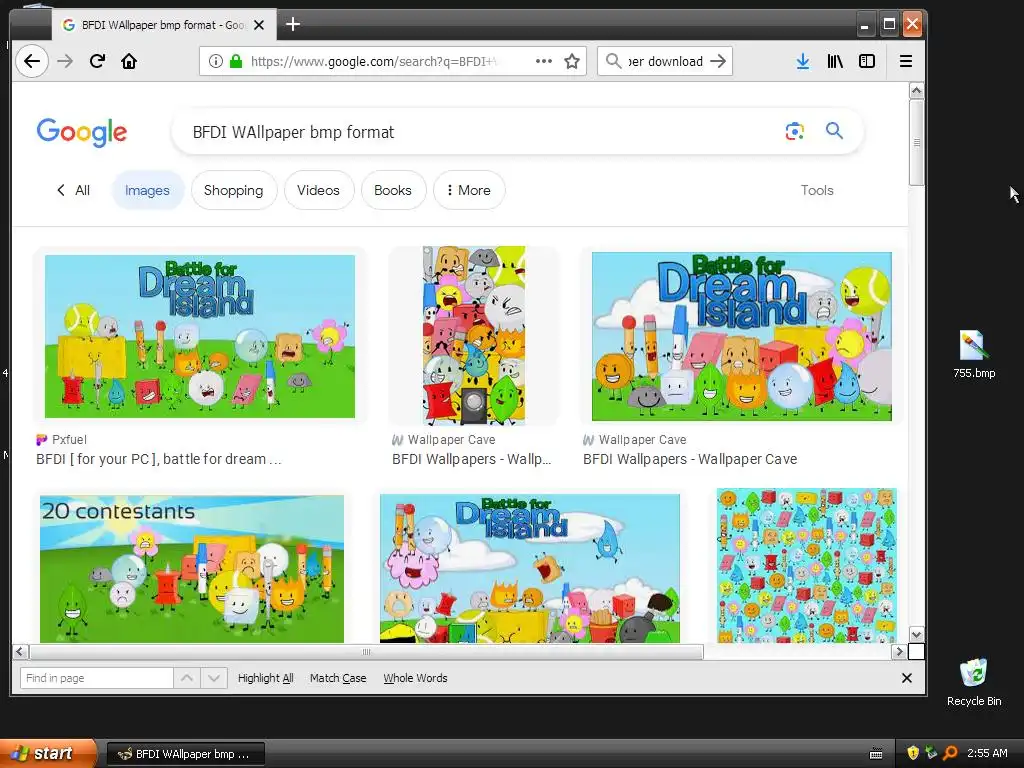Open the 20 contestants thumbnail
The width and height of the screenshot is (1024, 768).
pos(192,569)
